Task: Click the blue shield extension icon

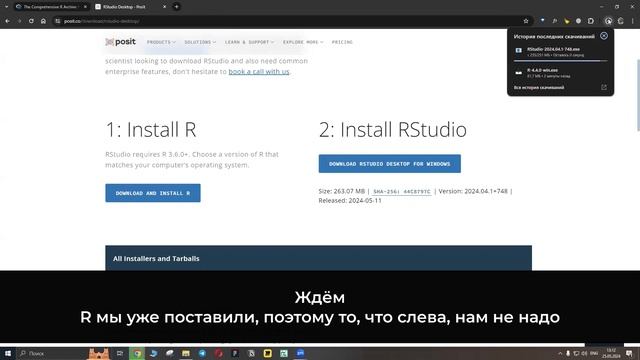Action: [x=542, y=20]
